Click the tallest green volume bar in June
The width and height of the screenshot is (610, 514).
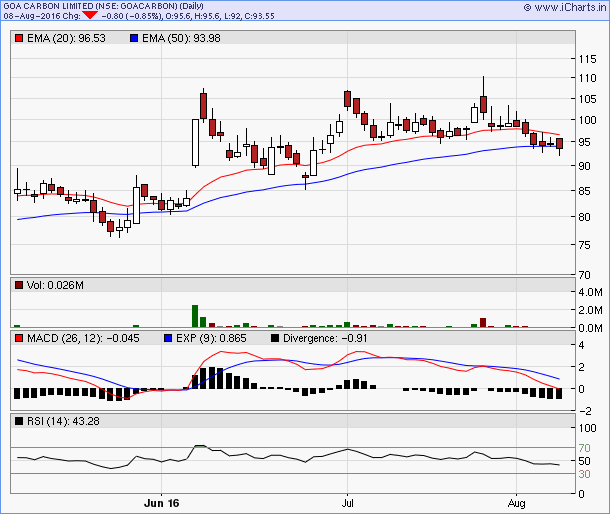pyautogui.click(x=195, y=316)
